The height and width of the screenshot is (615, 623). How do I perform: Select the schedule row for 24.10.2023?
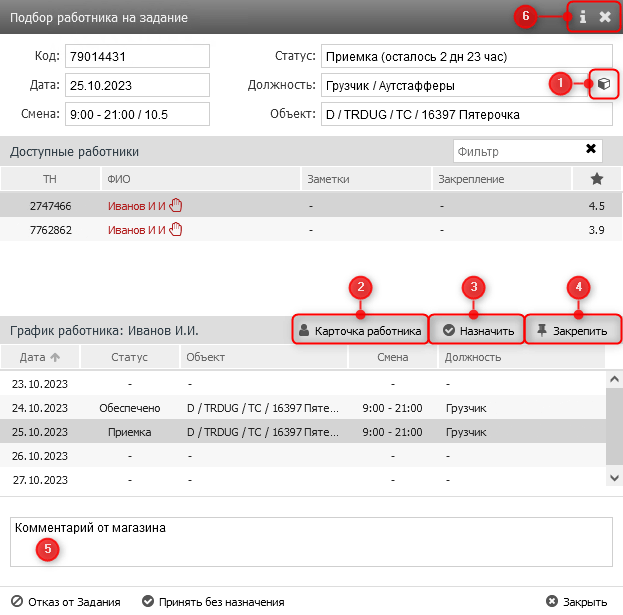(300, 408)
